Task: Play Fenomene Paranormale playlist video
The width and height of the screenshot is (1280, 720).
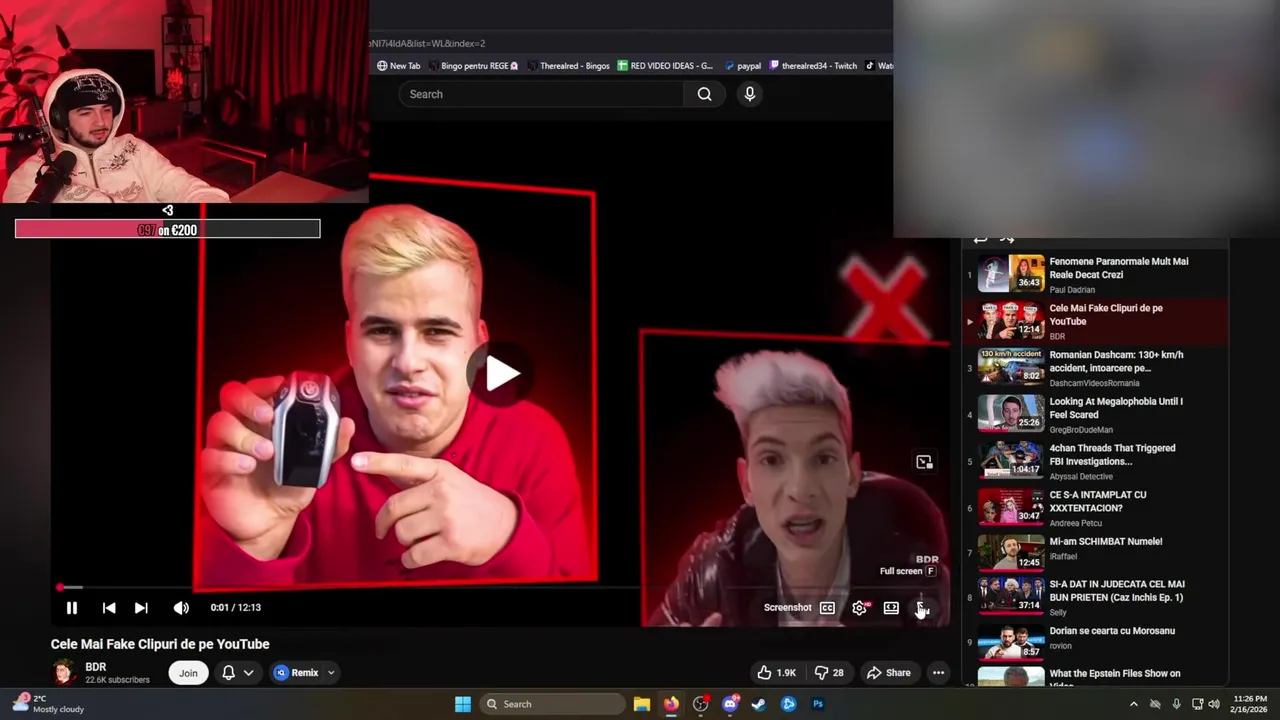Action: 1096,274
